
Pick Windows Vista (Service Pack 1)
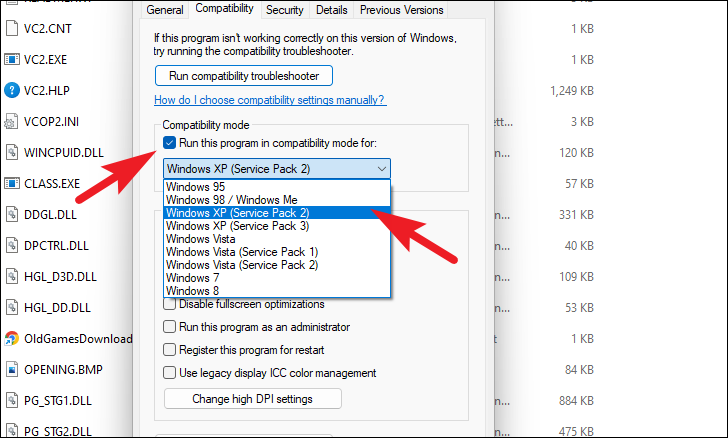277,252
